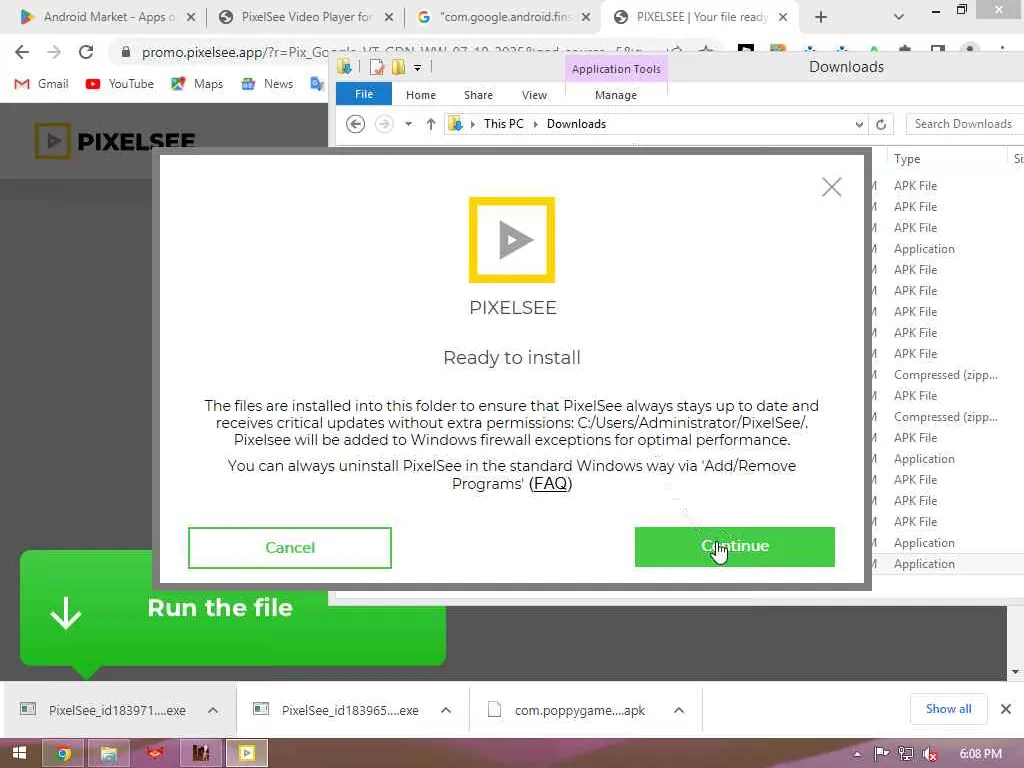Screen dimensions: 1024x768
Task: Click Action Center flag tray icon
Action: pyautogui.click(x=881, y=754)
